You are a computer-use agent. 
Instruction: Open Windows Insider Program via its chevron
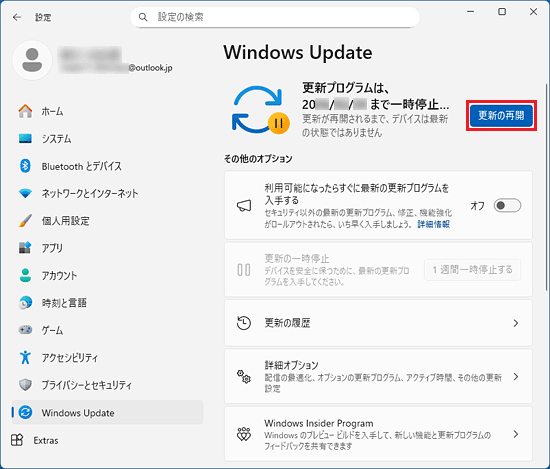point(516,434)
